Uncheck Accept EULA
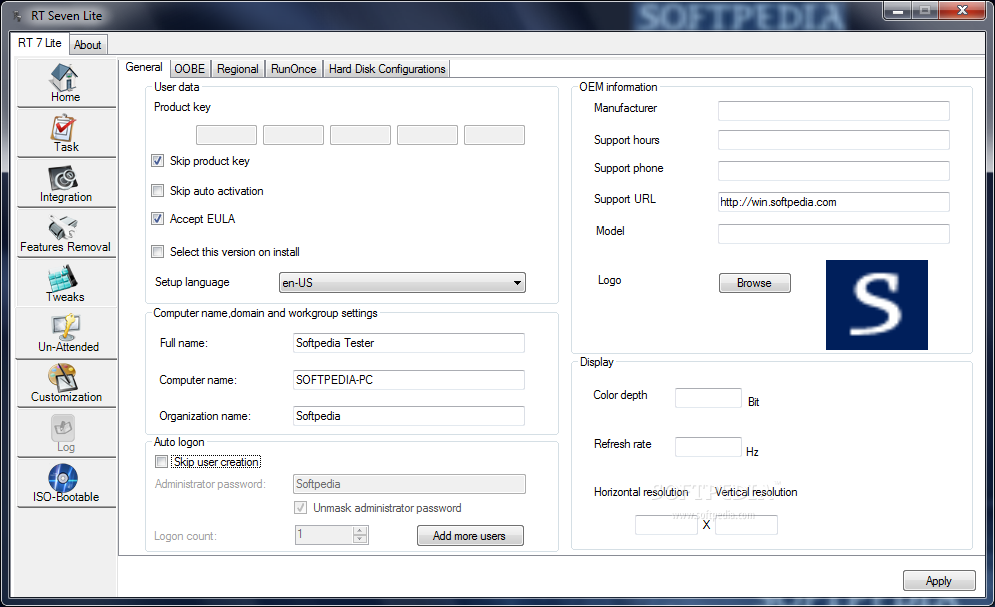The image size is (995, 607). (157, 219)
